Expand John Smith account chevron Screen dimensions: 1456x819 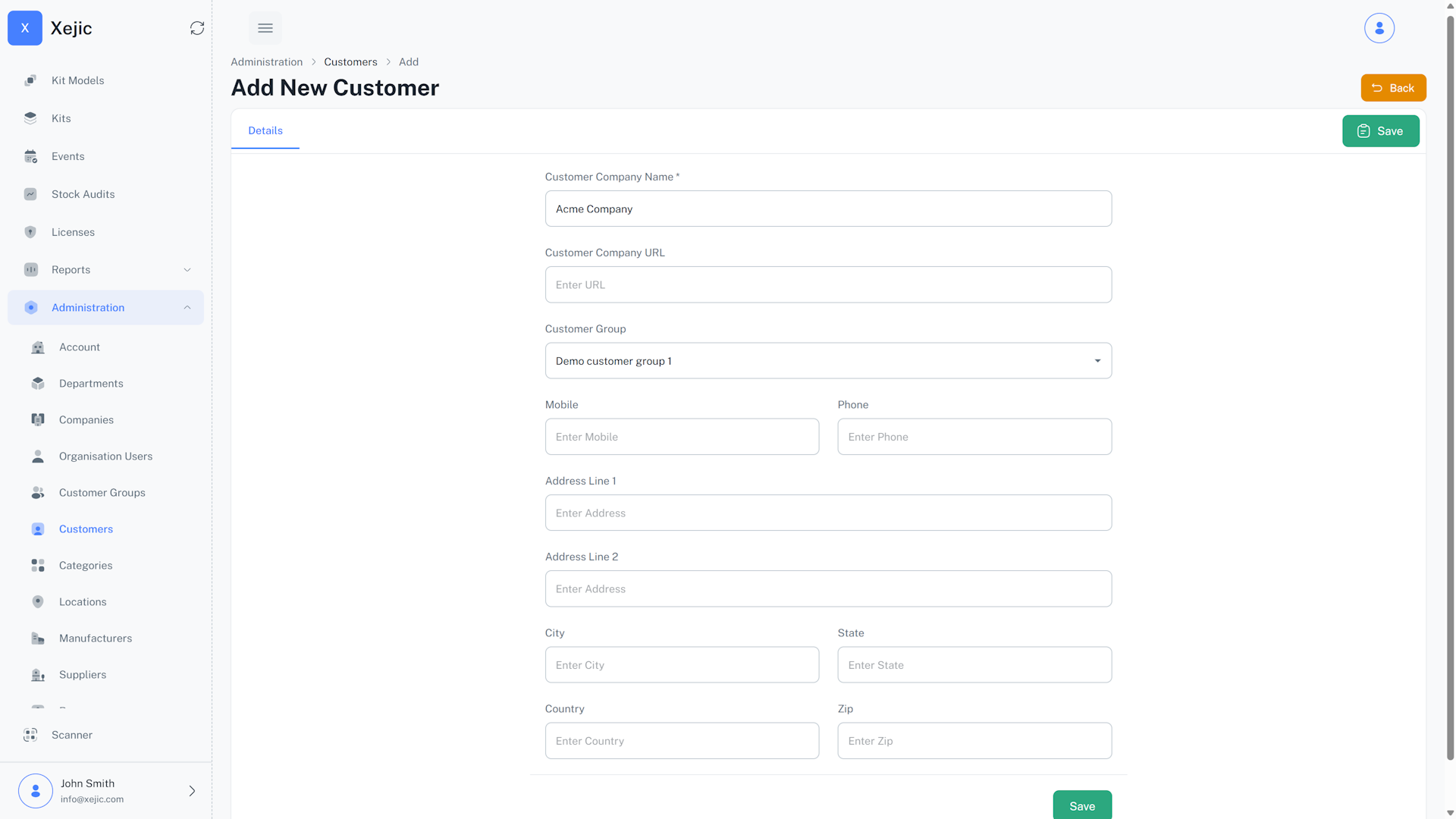click(x=192, y=791)
